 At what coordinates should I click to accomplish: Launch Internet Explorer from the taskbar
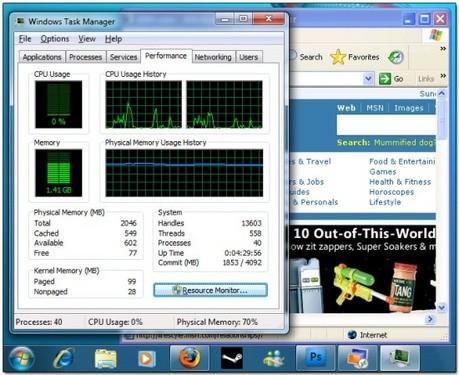(x=63, y=359)
